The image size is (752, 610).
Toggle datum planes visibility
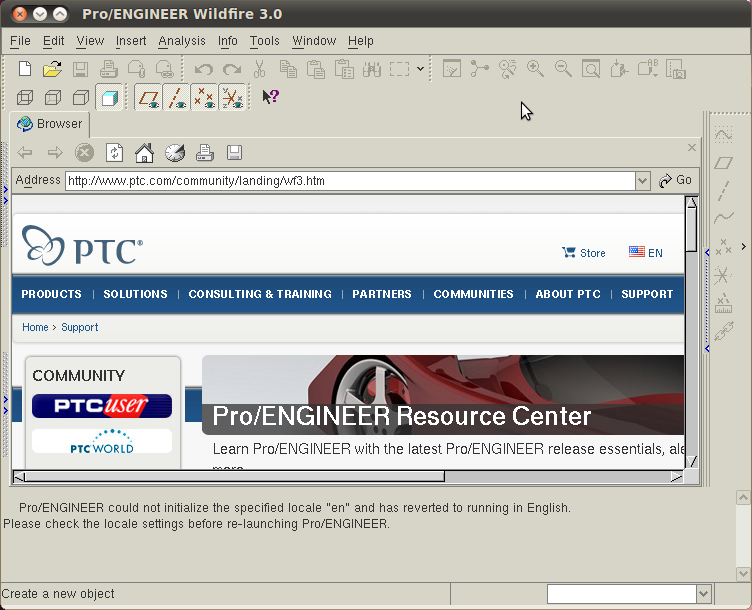pyautogui.click(x=148, y=97)
